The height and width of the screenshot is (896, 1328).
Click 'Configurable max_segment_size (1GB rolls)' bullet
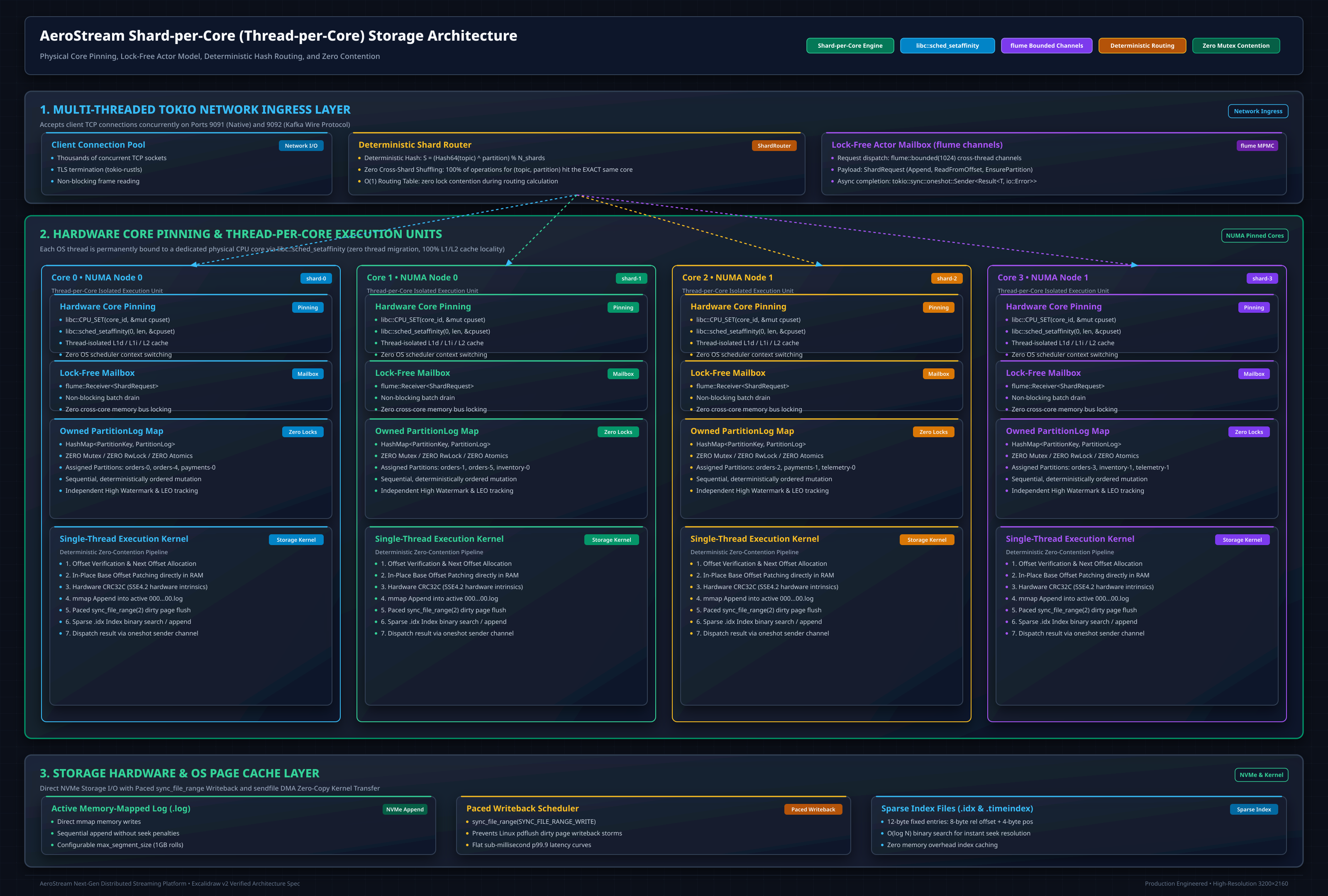(x=120, y=846)
